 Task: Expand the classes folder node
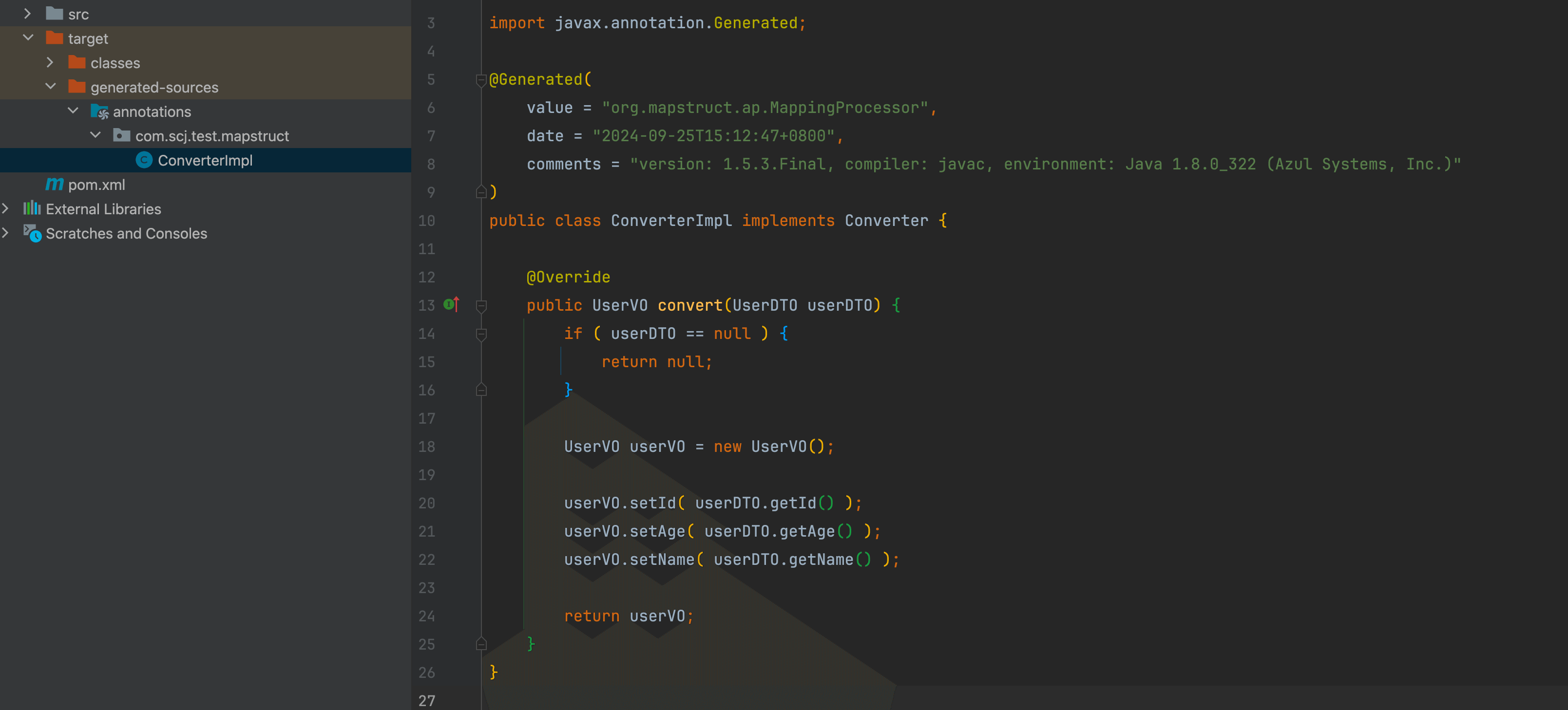point(50,62)
